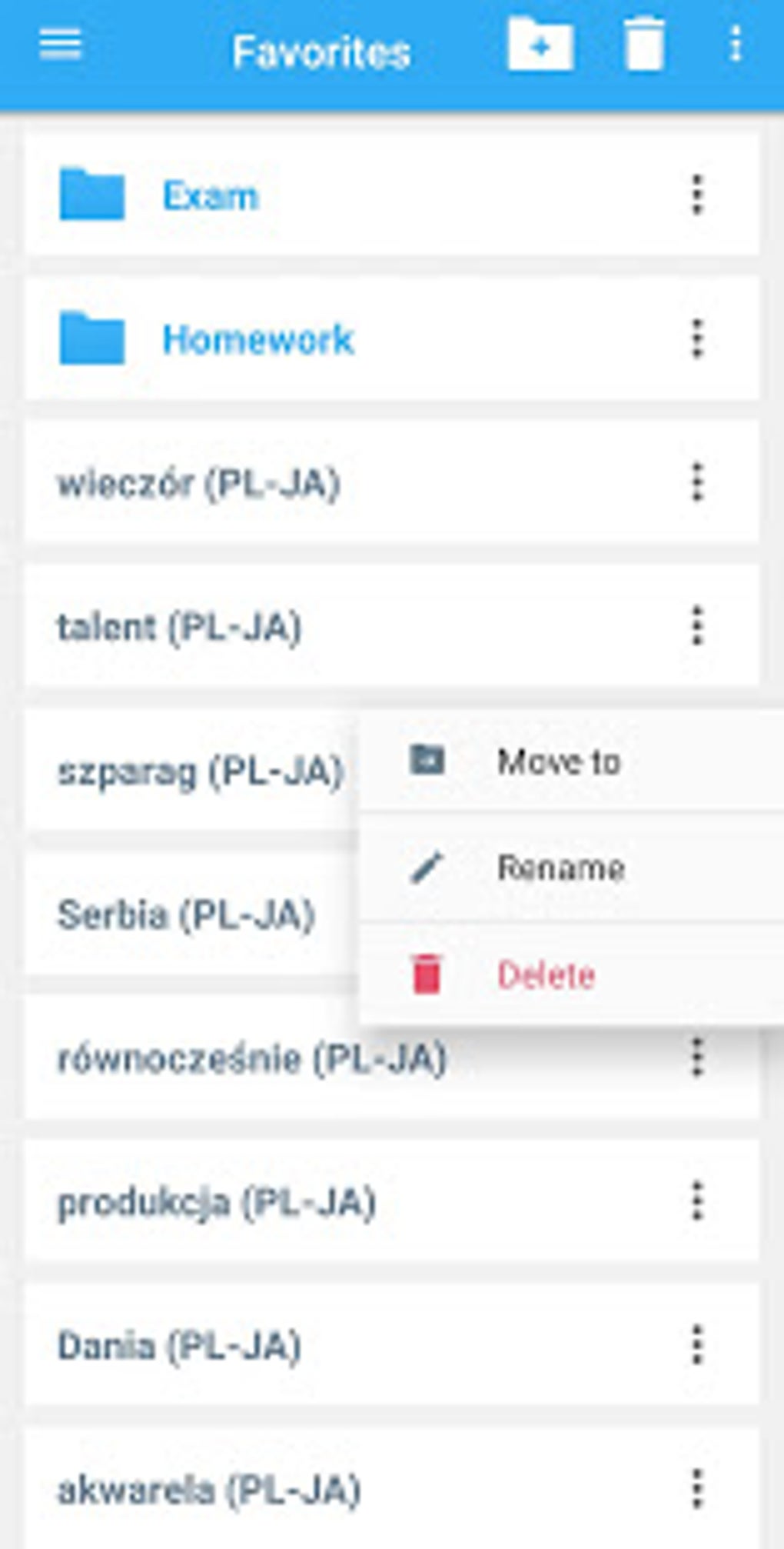Open the hamburger navigation menu

pyautogui.click(x=60, y=45)
